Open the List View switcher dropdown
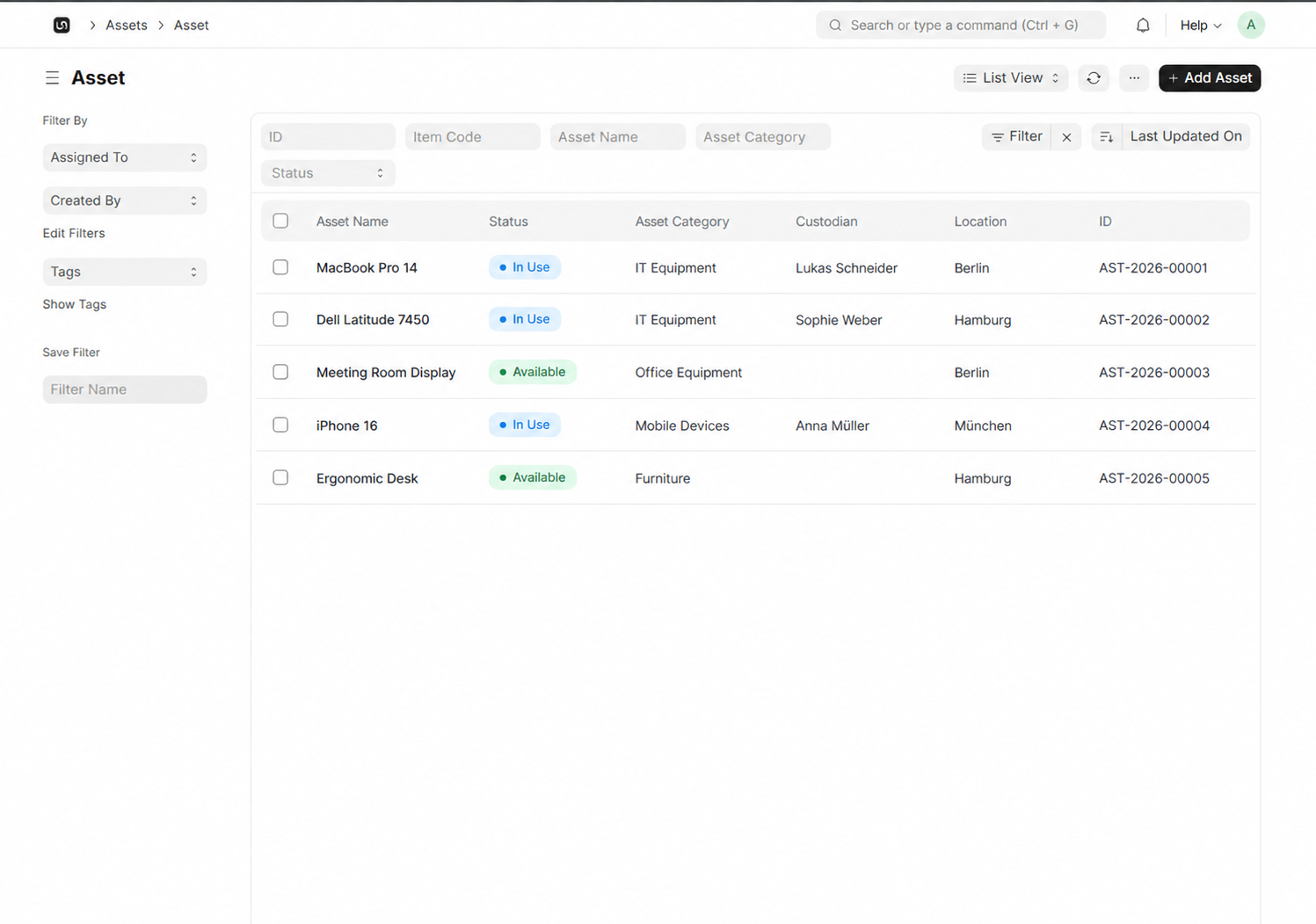1316x924 pixels. pos(1011,77)
